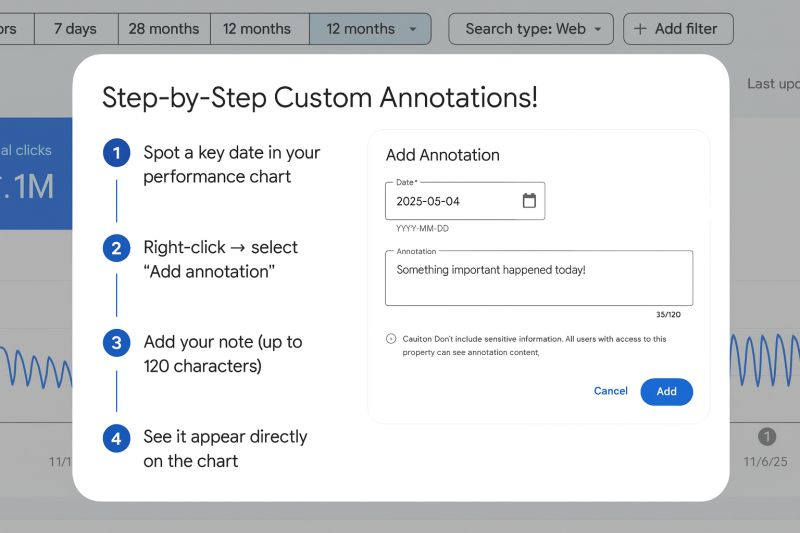The image size is (800, 533).
Task: Click the step 1 numbered circle
Action: 116,153
